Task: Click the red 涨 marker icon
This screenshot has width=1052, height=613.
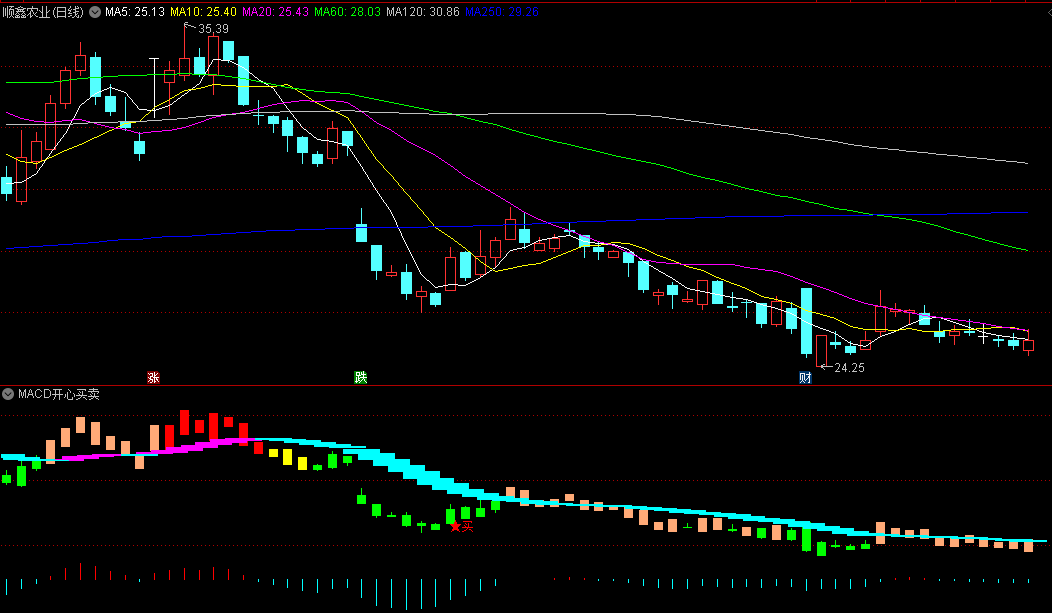Action: coord(153,378)
